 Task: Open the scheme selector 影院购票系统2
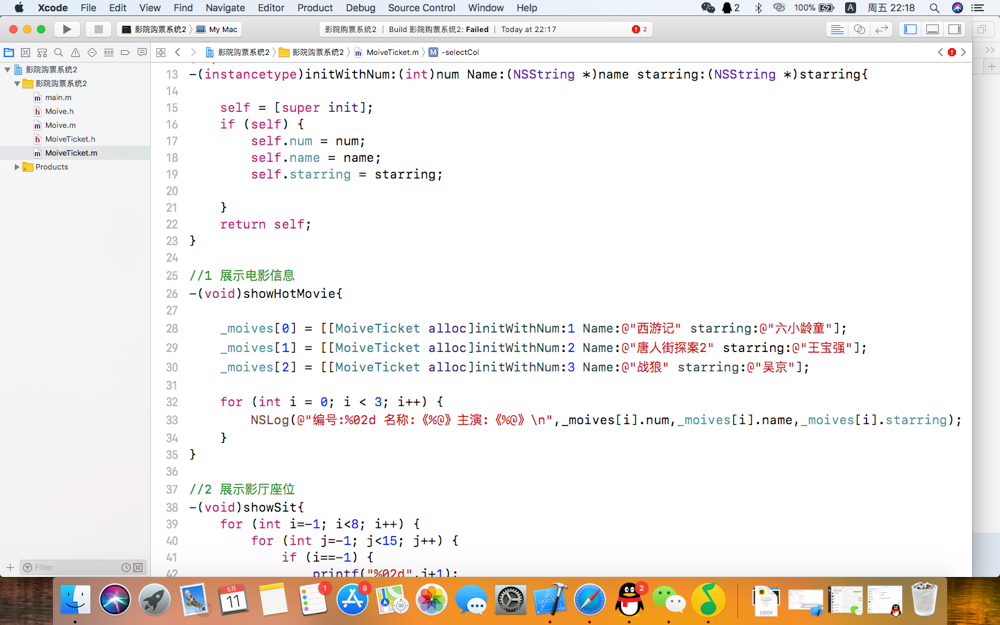click(x=154, y=29)
